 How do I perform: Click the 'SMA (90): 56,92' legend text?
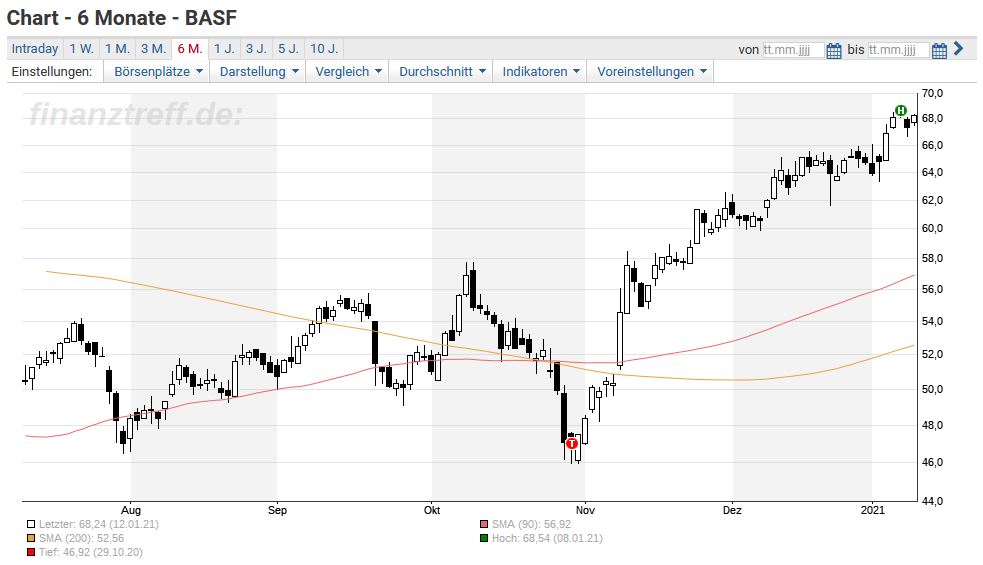(x=532, y=524)
